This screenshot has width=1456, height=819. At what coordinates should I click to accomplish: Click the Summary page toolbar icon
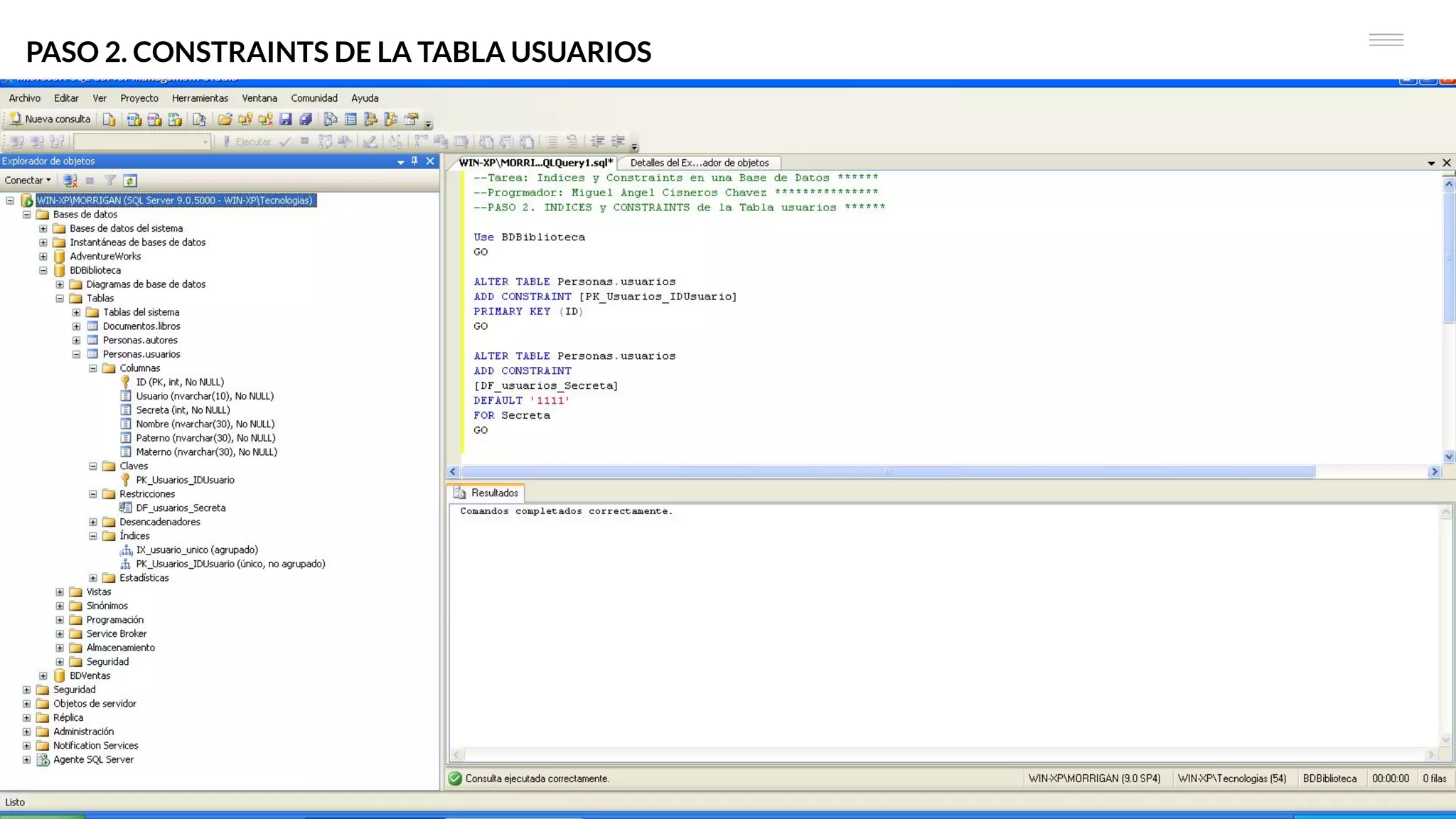pos(350,119)
